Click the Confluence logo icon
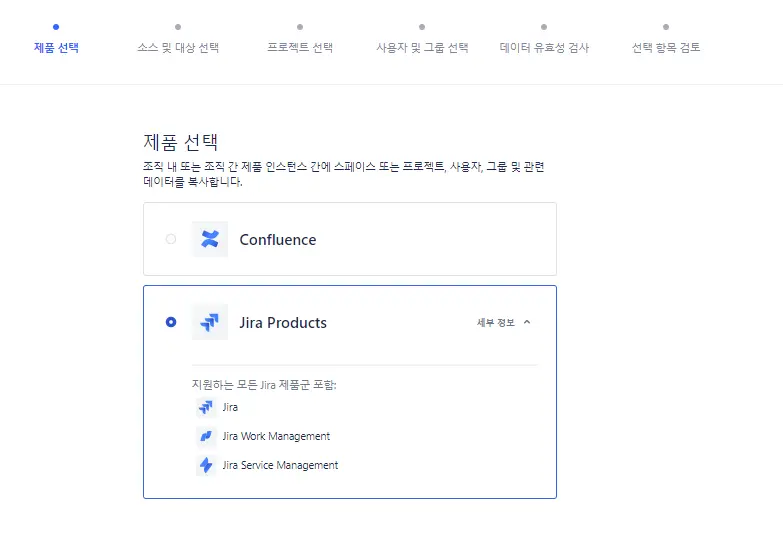The width and height of the screenshot is (783, 554). [x=210, y=239]
